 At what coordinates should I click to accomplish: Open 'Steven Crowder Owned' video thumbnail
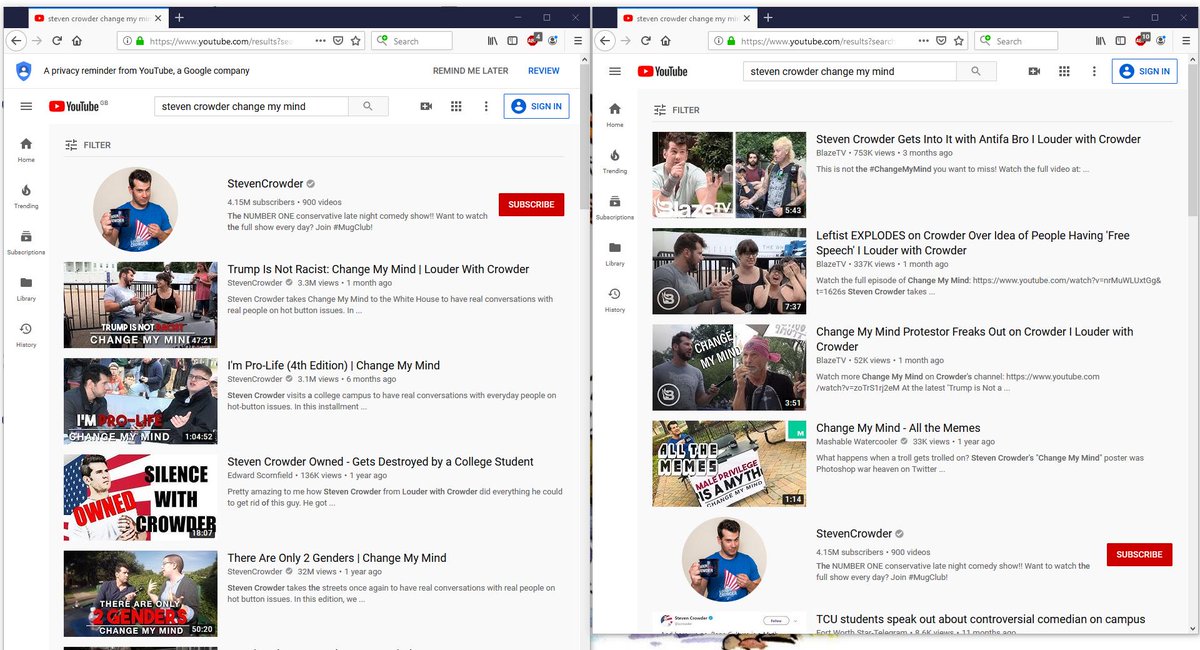click(140, 498)
